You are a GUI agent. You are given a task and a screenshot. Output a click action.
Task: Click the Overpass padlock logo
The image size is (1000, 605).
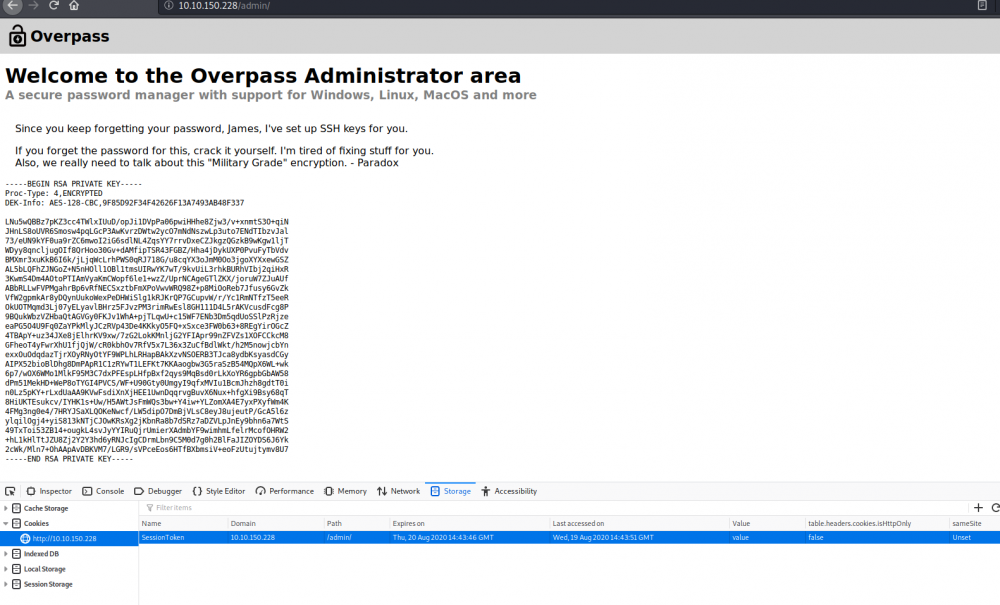click(17, 37)
